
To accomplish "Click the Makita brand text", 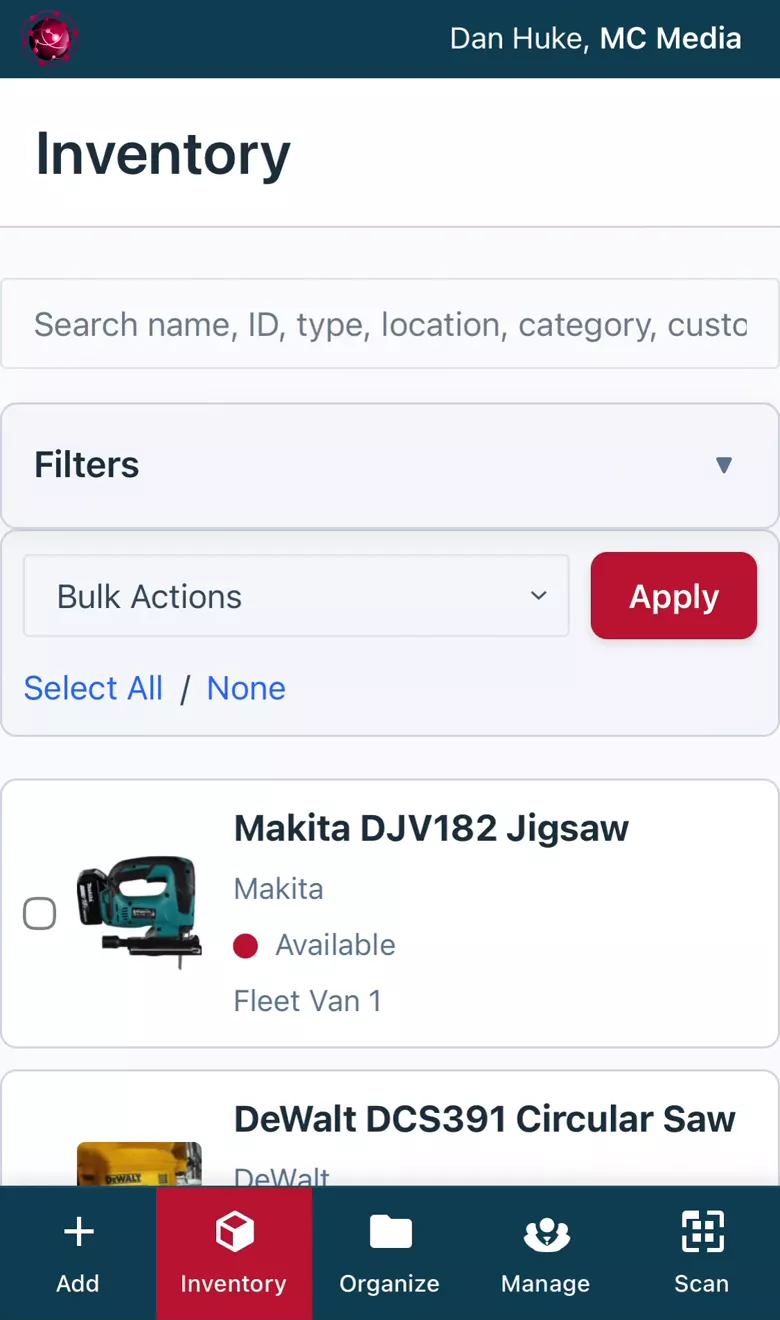I will [279, 889].
